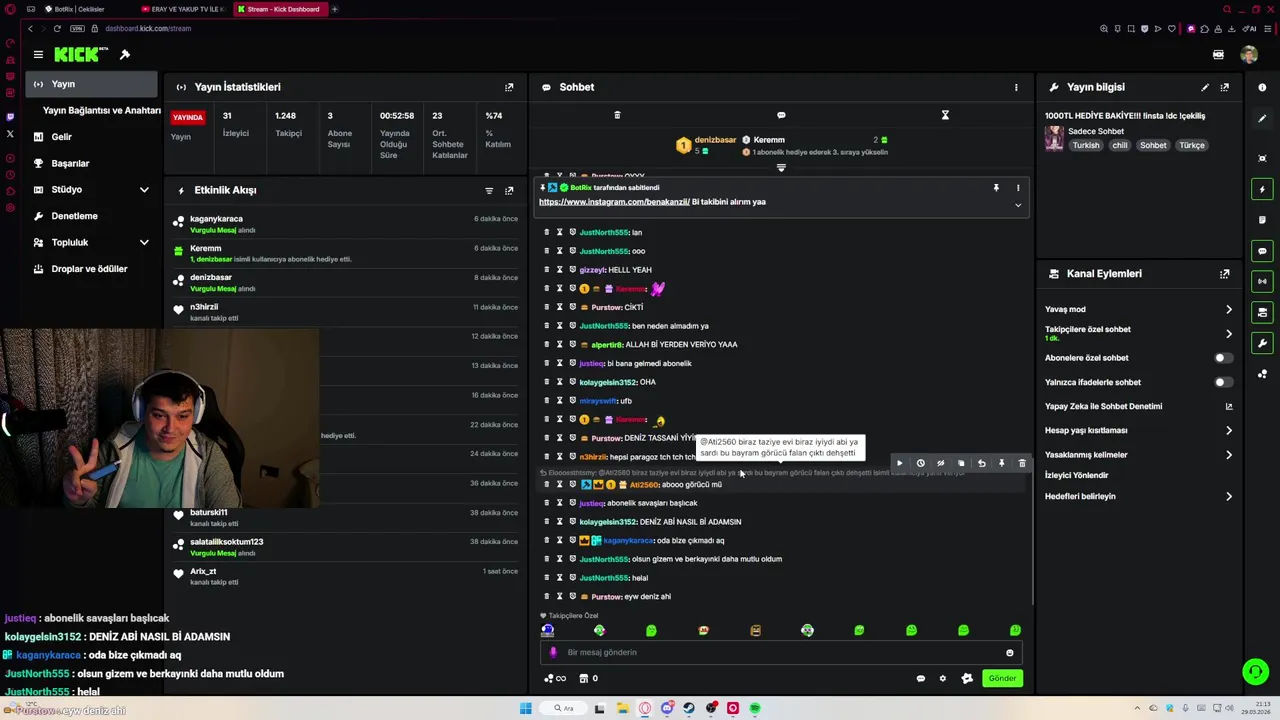This screenshot has width=1280, height=720.
Task: Toggle chat bubble panel icon in right sidebar
Action: click(1263, 251)
